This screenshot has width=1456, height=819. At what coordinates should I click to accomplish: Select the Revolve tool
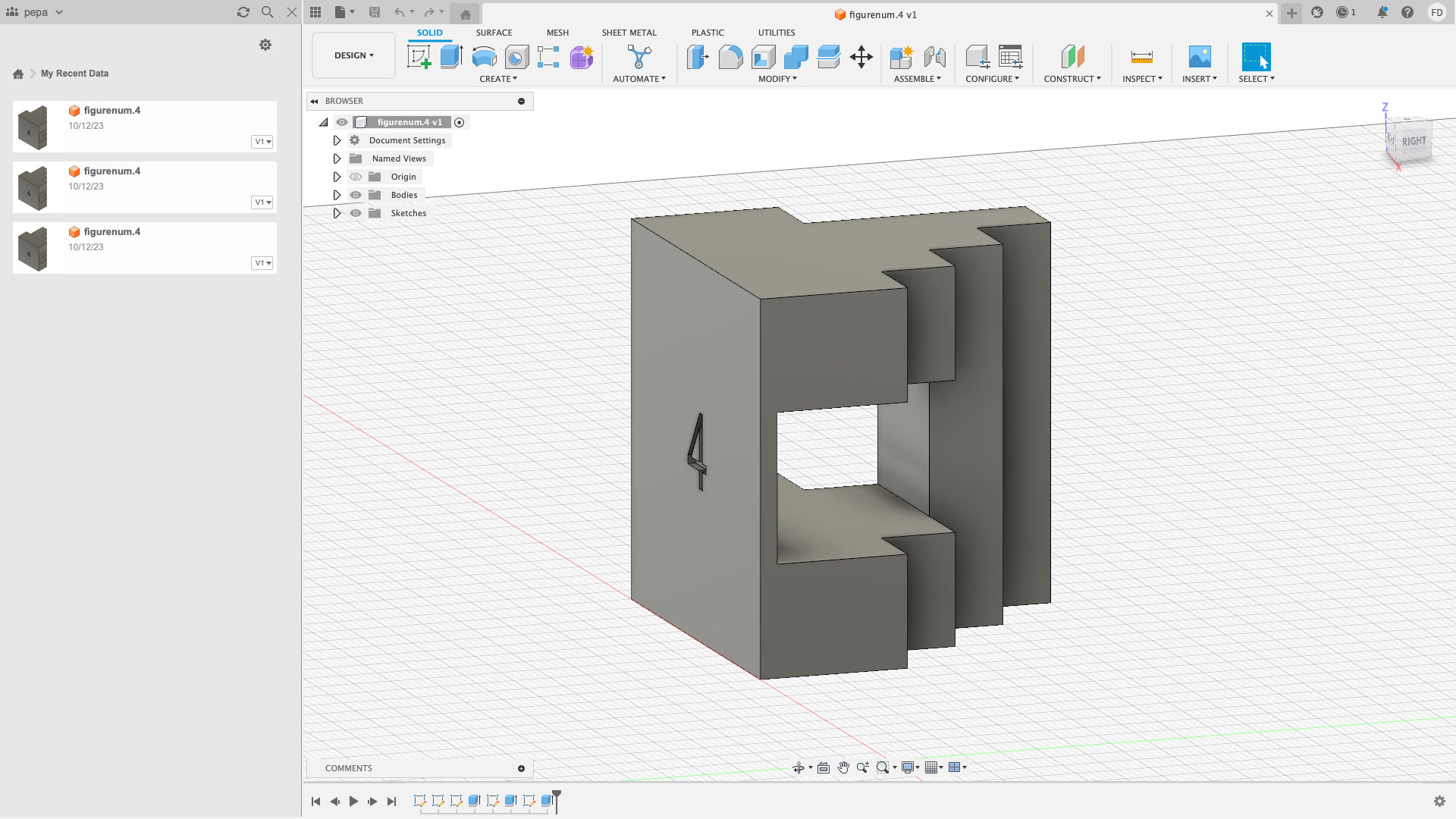(484, 57)
